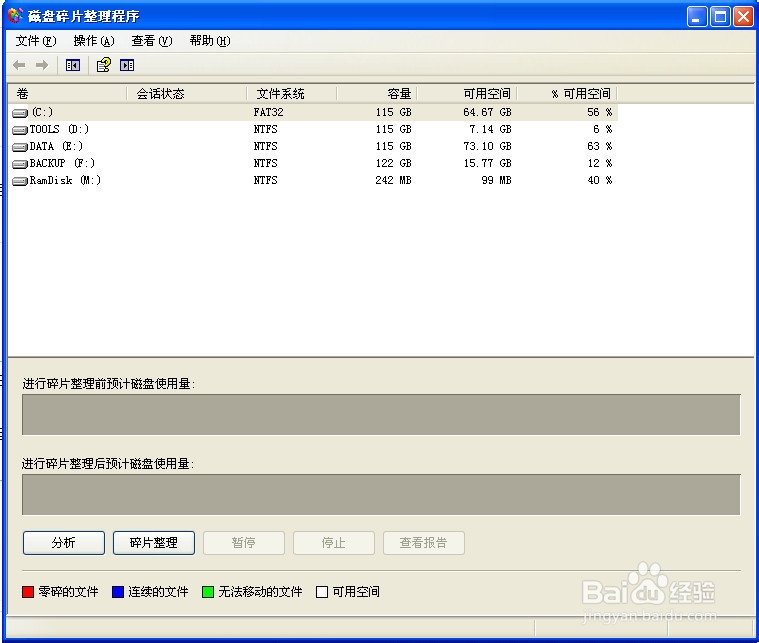Open the 操作(A) menu
759x643 pixels.
tap(94, 41)
